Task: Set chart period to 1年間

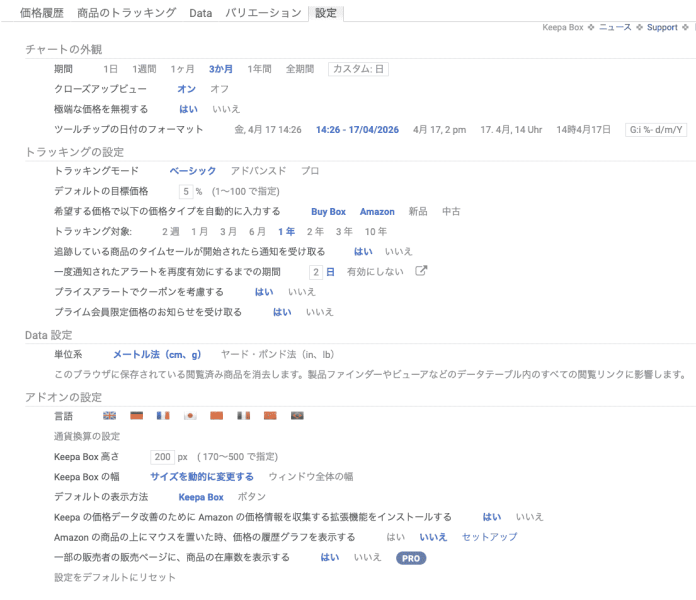Action: click(x=259, y=69)
